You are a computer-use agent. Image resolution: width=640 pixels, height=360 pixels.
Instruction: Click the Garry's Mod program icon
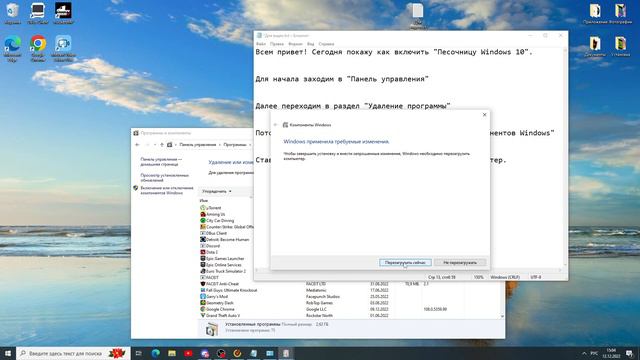[203, 296]
